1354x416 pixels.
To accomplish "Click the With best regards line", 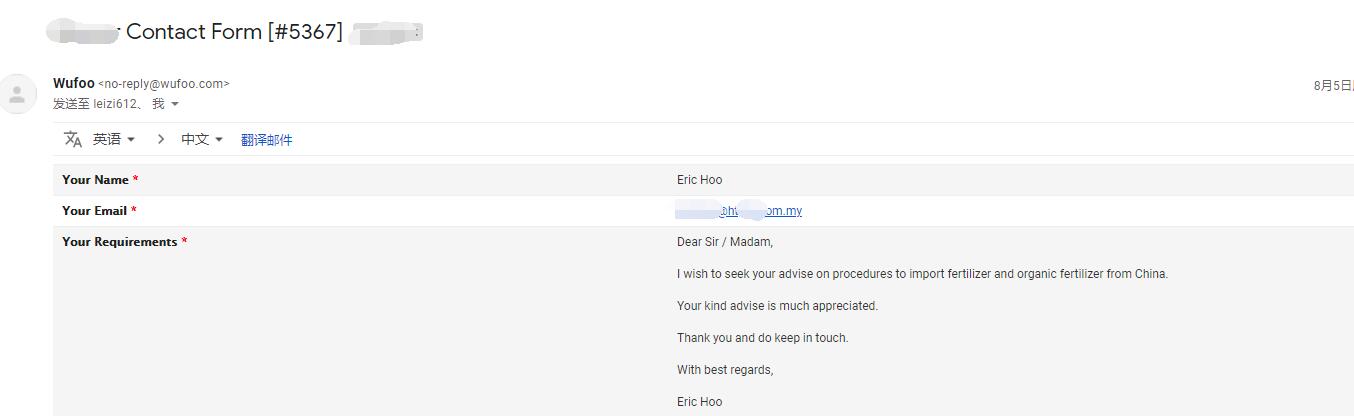I will (x=725, y=370).
